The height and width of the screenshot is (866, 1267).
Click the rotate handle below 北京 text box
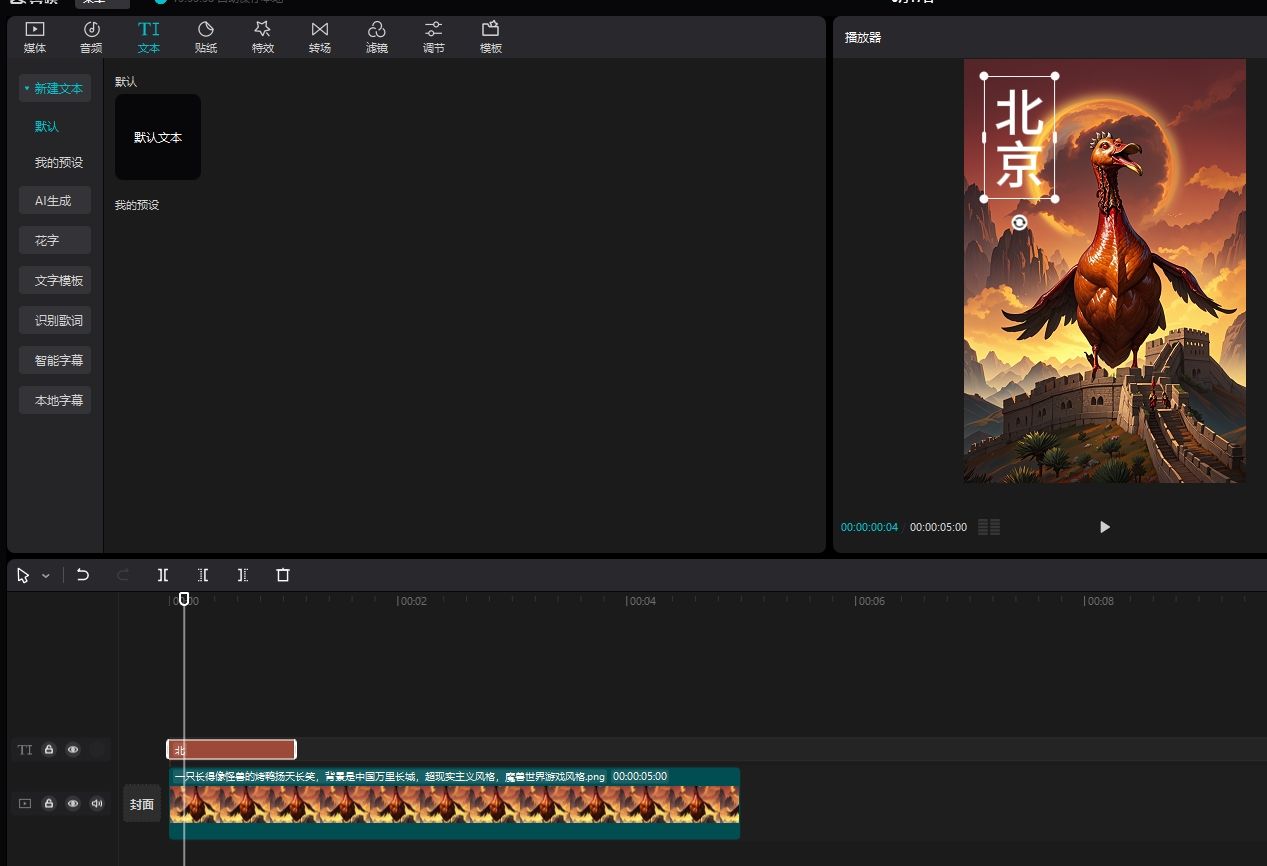pyautogui.click(x=1019, y=223)
